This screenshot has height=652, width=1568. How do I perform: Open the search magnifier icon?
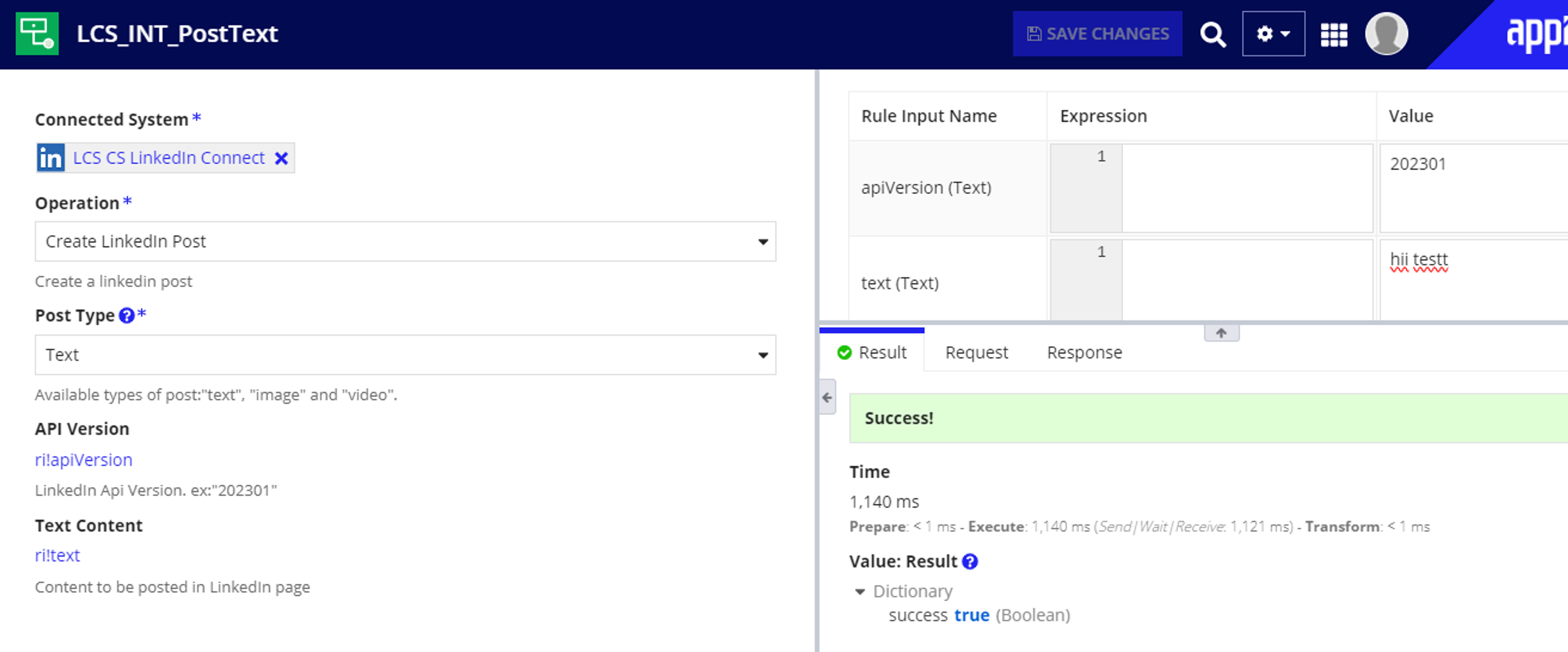1212,34
